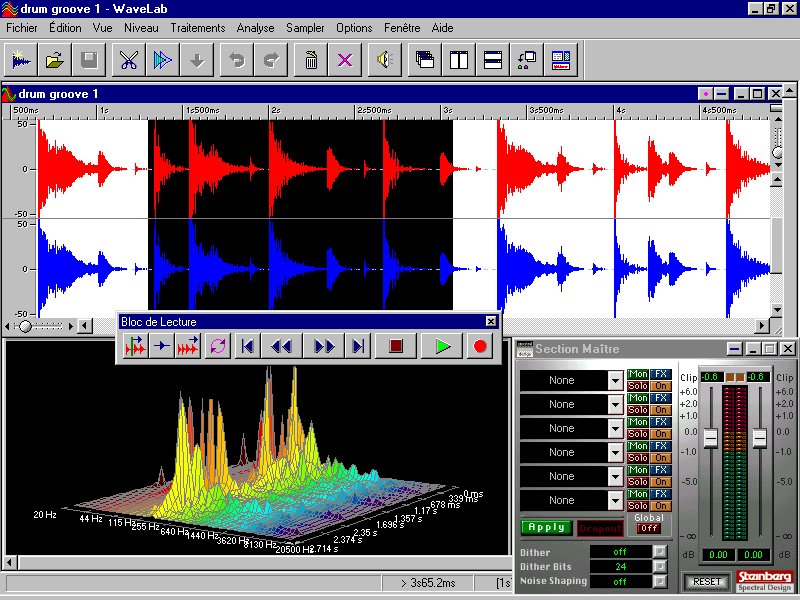
Task: Tile windows vertically using the toolbar icon
Action: click(459, 60)
